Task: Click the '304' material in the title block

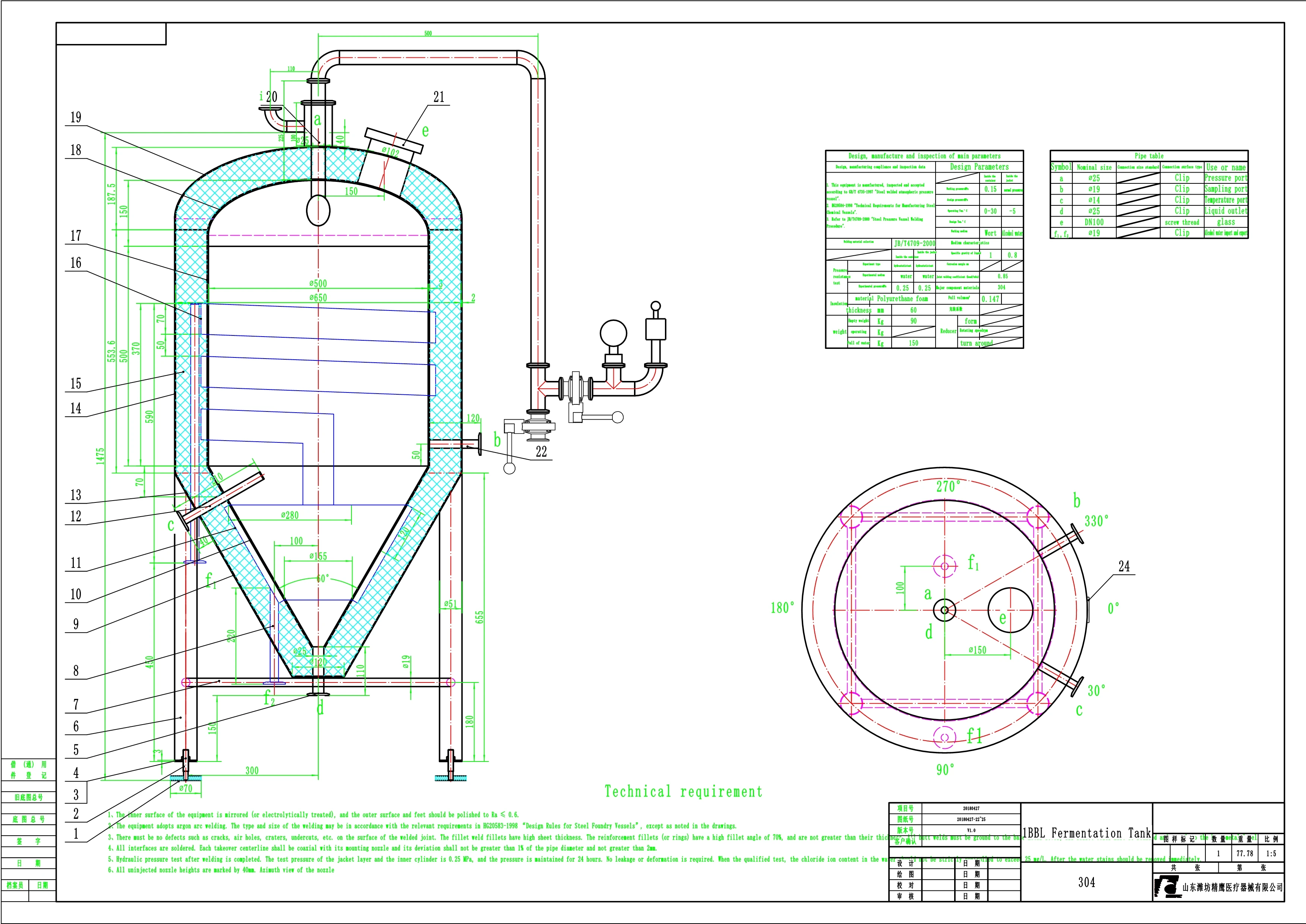Action: tap(1086, 882)
